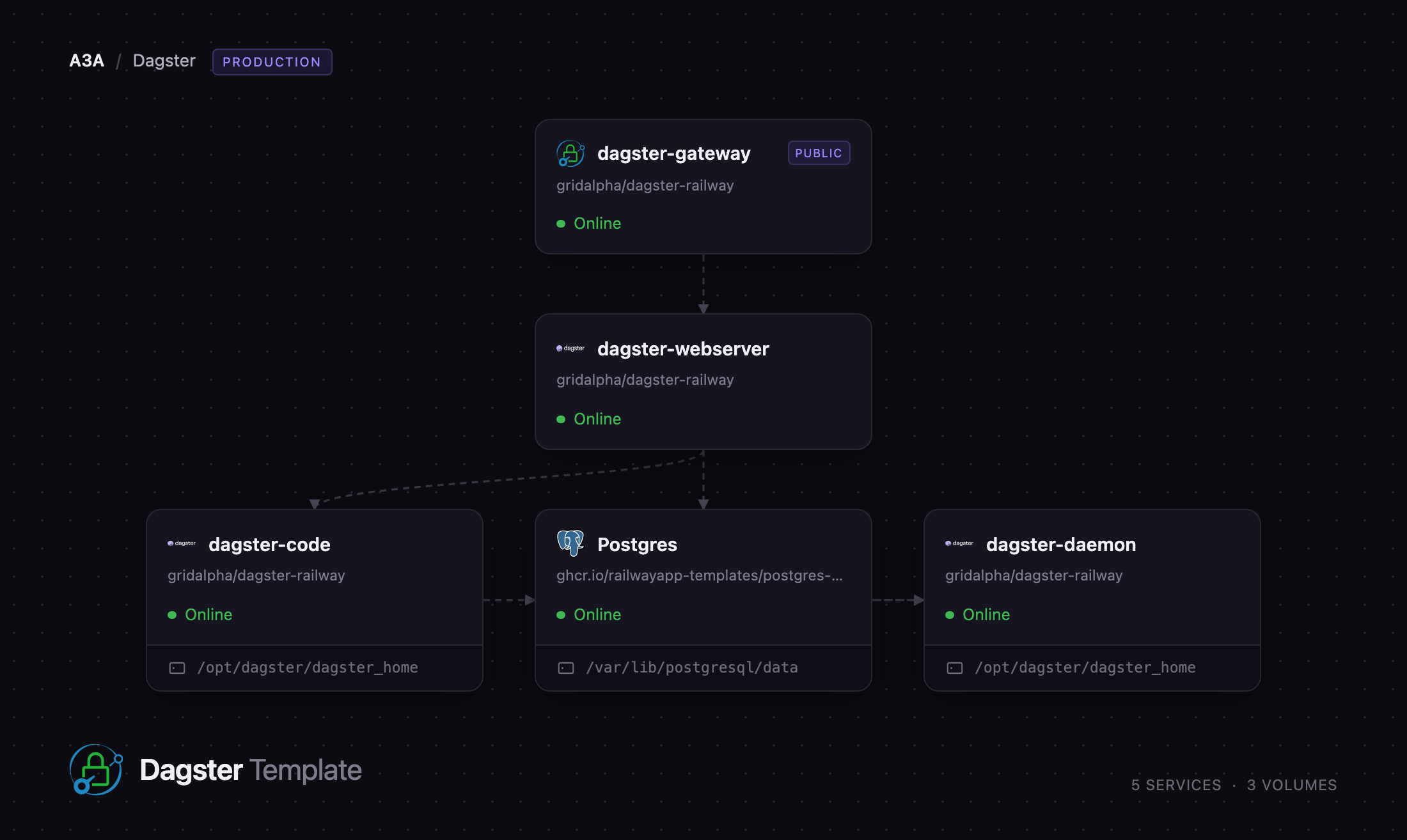Click gridalpha/dagster-railway source on dagster-webserver
Screen dimensions: 1407x840
645,380
